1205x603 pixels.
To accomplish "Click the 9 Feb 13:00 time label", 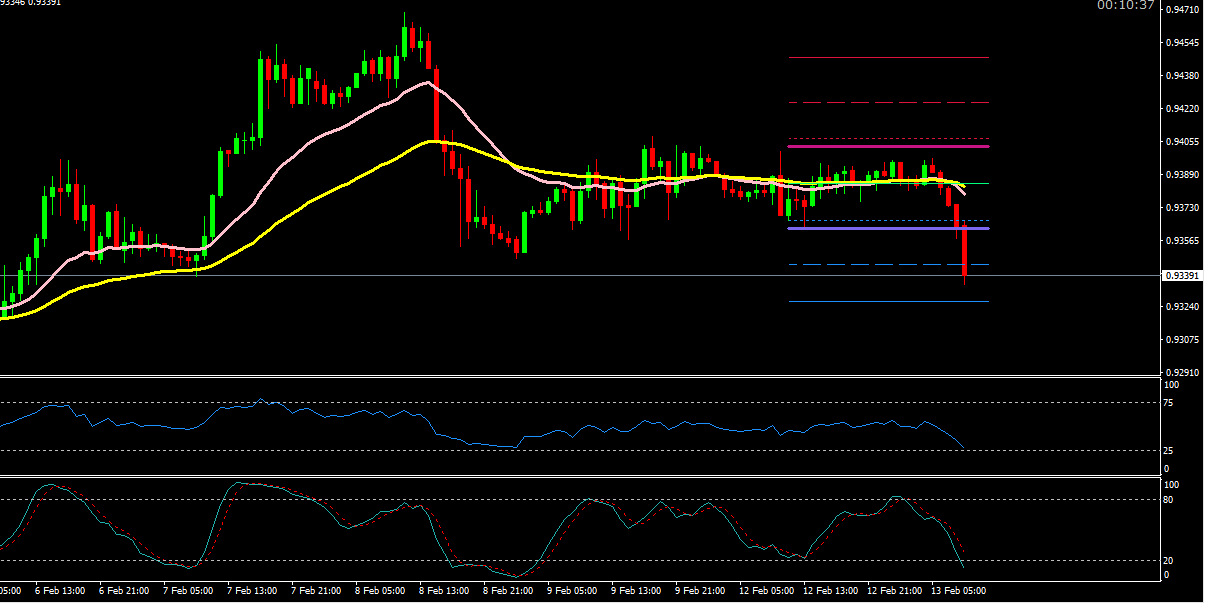I will click(x=636, y=591).
